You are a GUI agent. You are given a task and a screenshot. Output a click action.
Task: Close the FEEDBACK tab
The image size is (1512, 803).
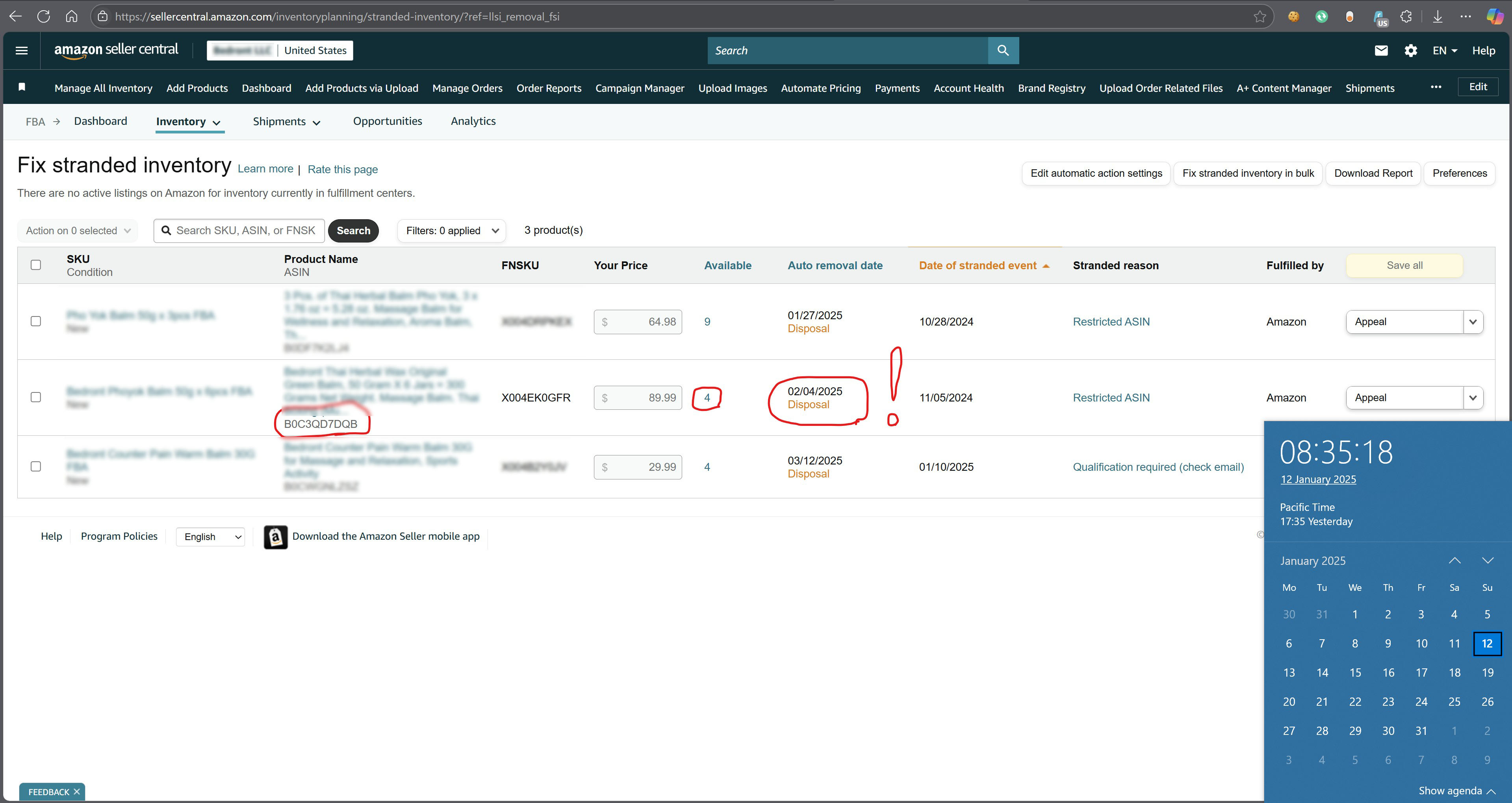coord(76,792)
